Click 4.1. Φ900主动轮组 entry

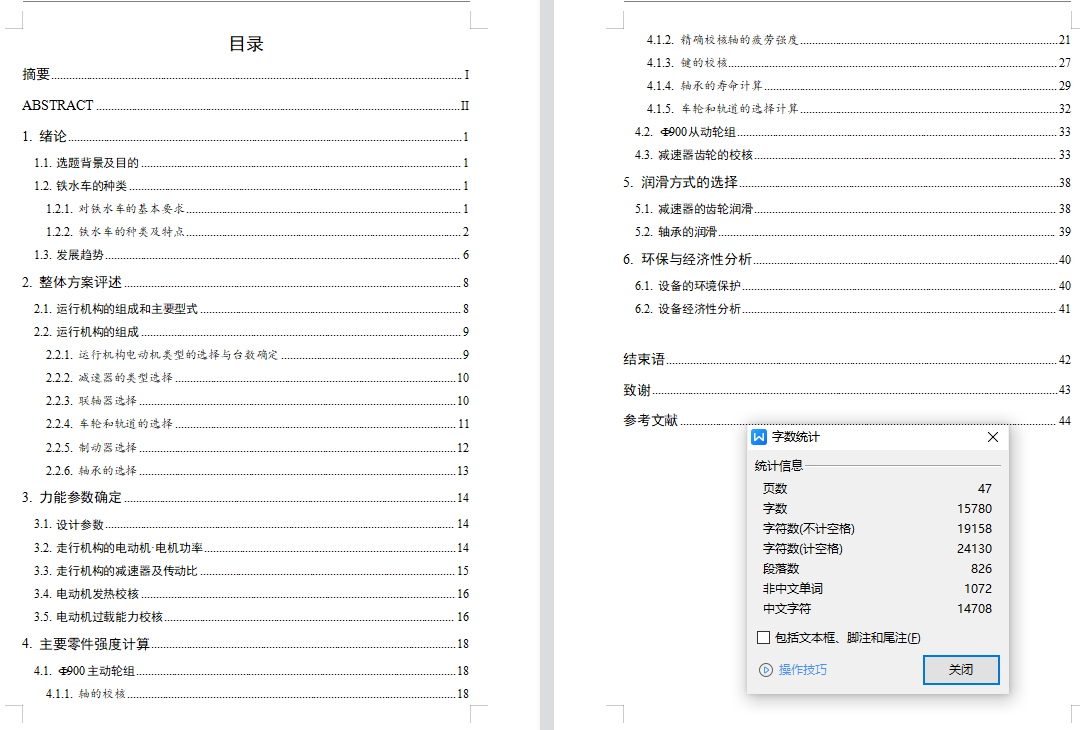click(x=251, y=671)
